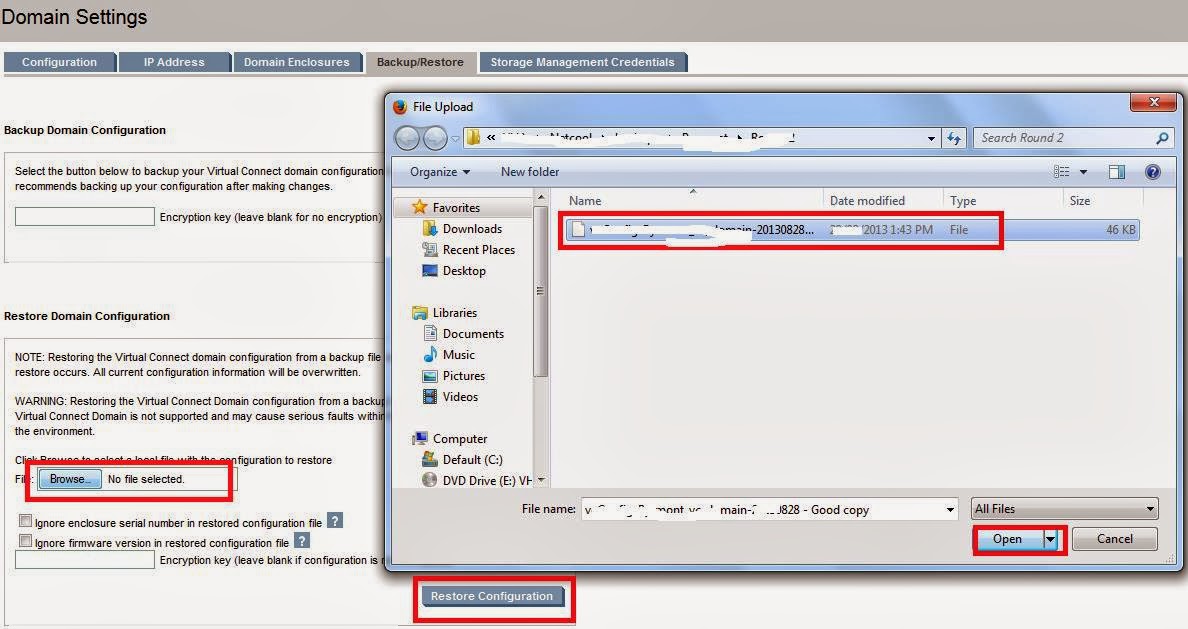Open the Organize dropdown menu
The height and width of the screenshot is (629, 1188).
(x=440, y=172)
